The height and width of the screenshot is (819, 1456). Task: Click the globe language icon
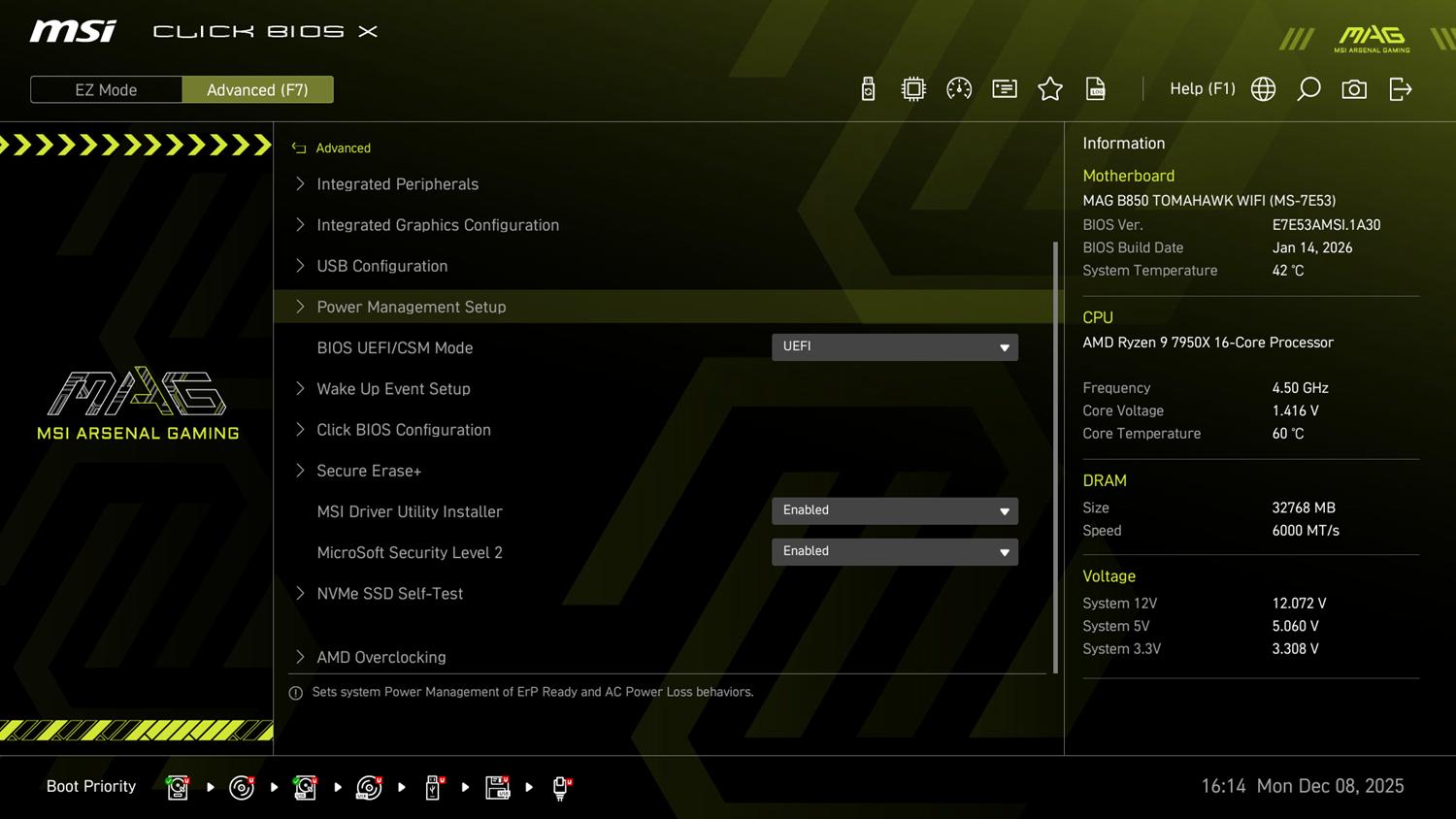[1263, 89]
